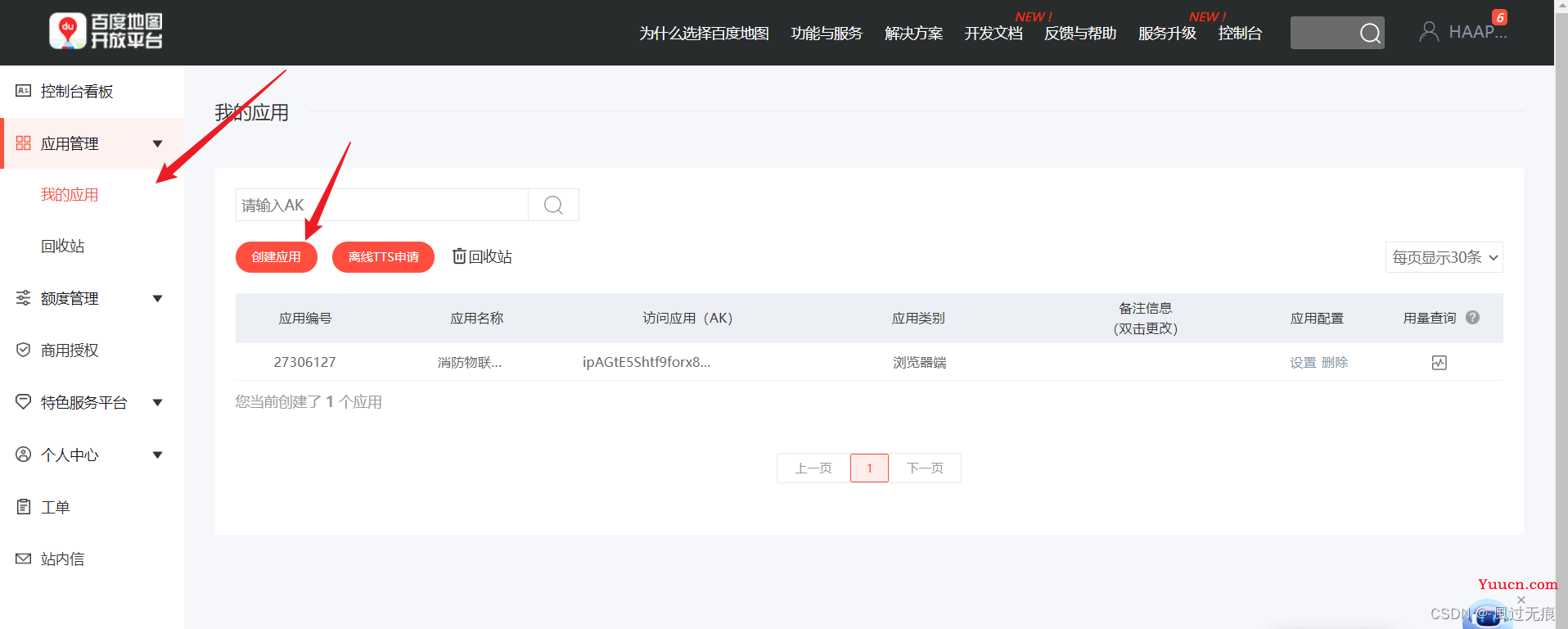Click 设置 link for the app row

pyautogui.click(x=1303, y=363)
